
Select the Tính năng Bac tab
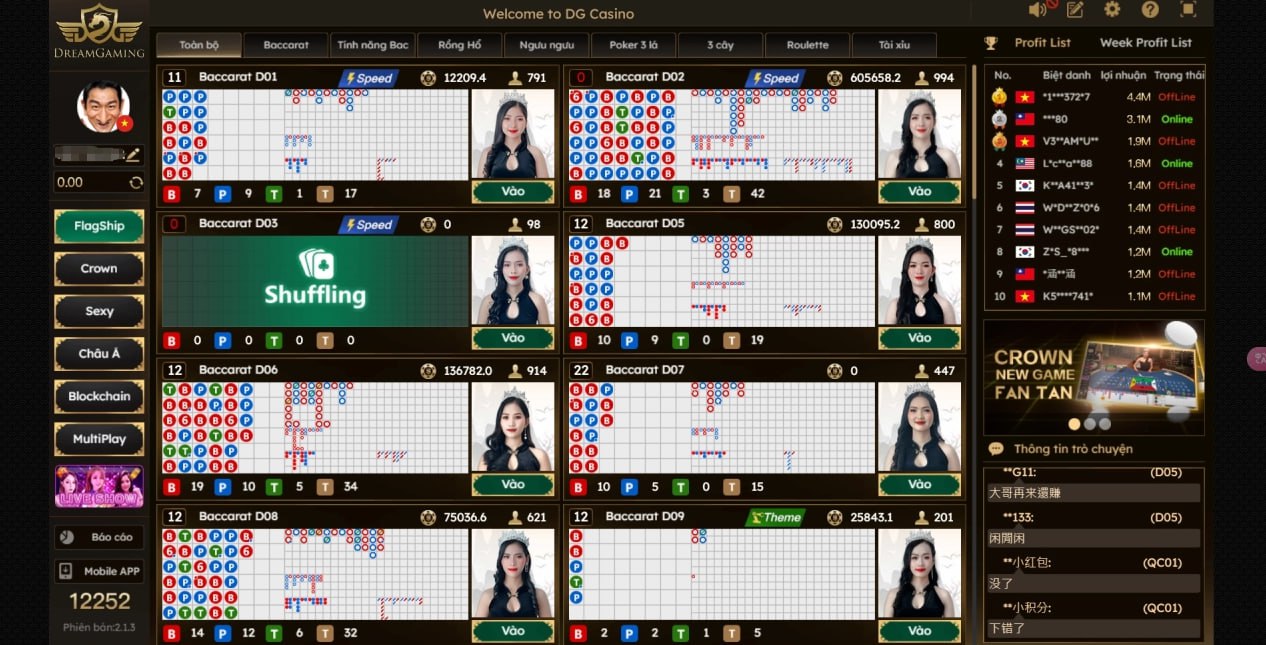pos(373,45)
